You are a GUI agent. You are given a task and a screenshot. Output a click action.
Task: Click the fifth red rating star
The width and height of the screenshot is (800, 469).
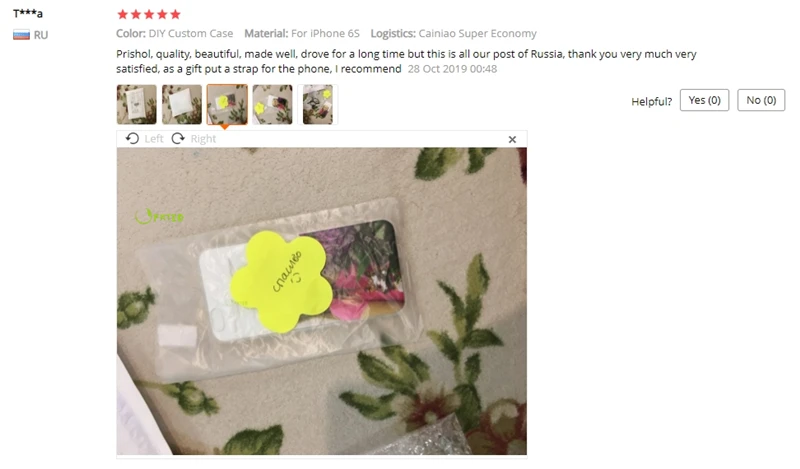[175, 14]
